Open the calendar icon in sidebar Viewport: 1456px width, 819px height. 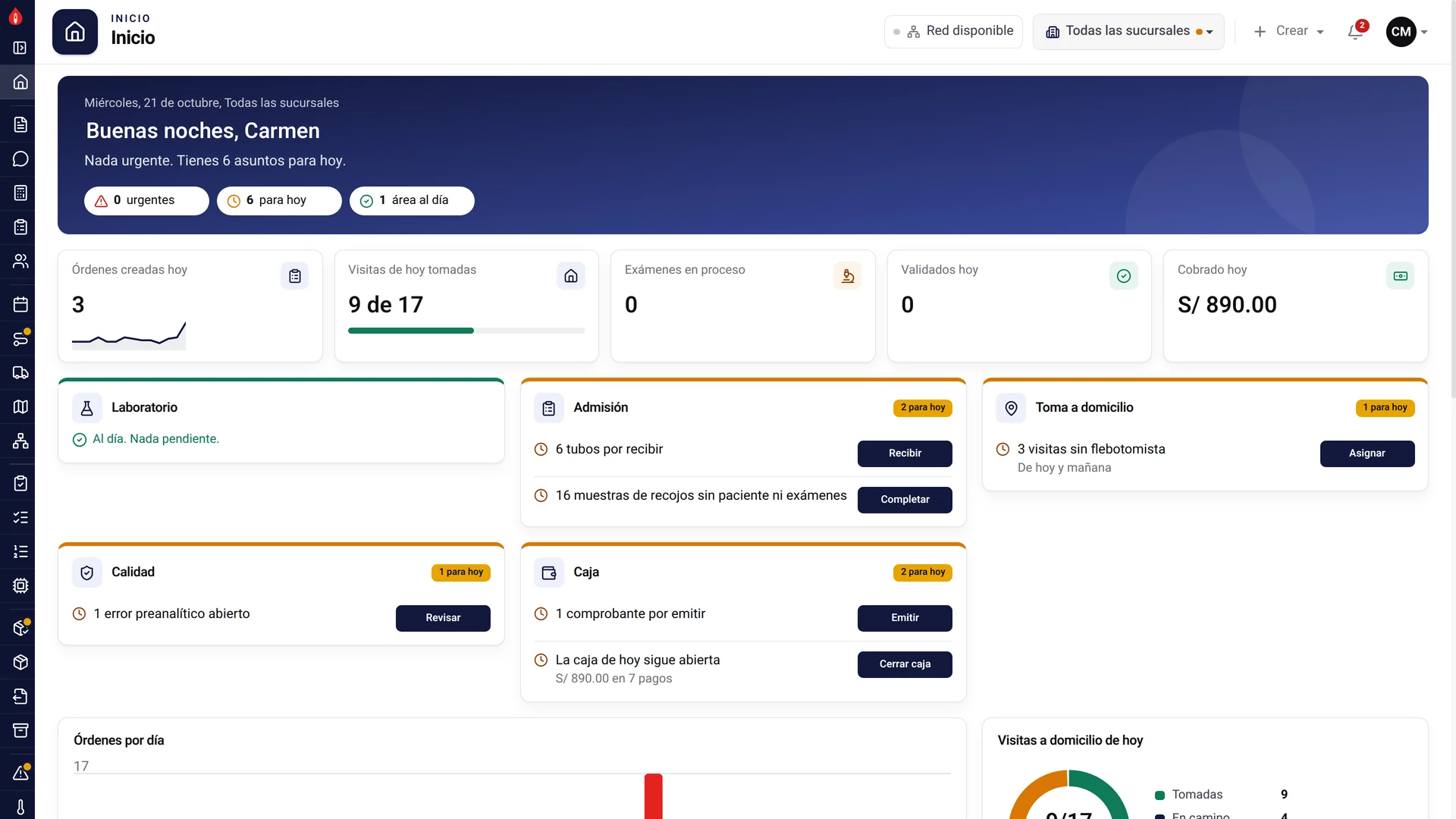(x=20, y=304)
